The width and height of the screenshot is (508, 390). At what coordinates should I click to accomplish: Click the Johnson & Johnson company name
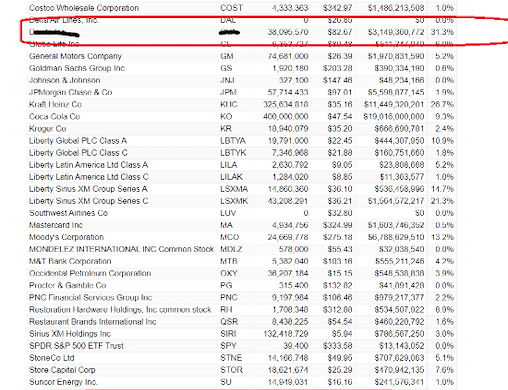click(65, 80)
